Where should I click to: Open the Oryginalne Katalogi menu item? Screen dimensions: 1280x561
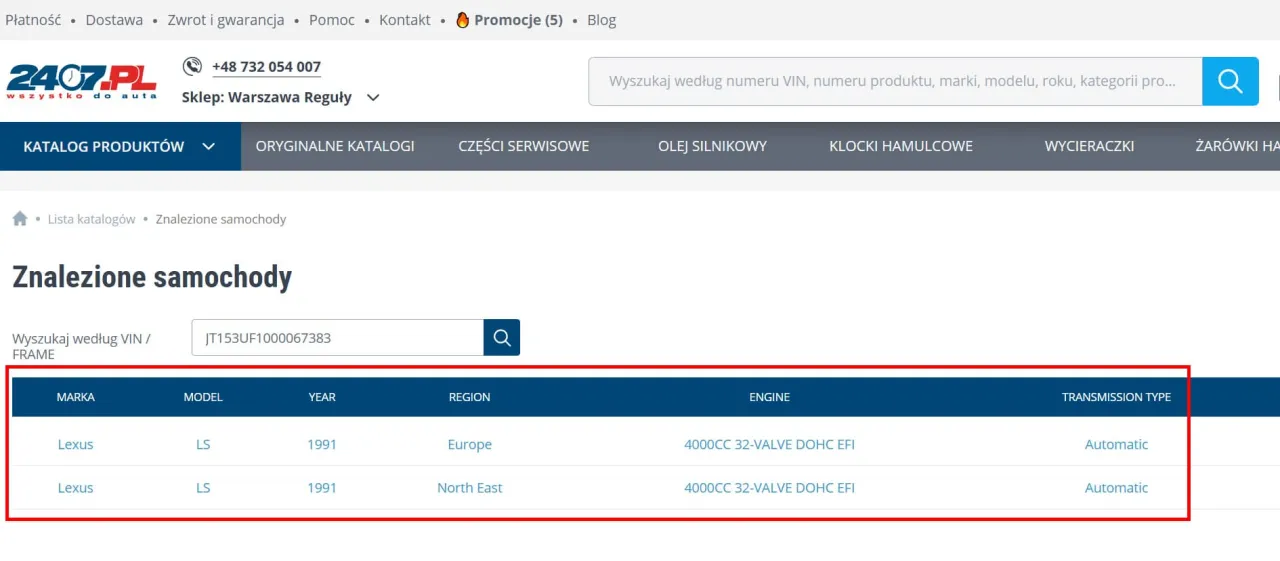(x=335, y=146)
